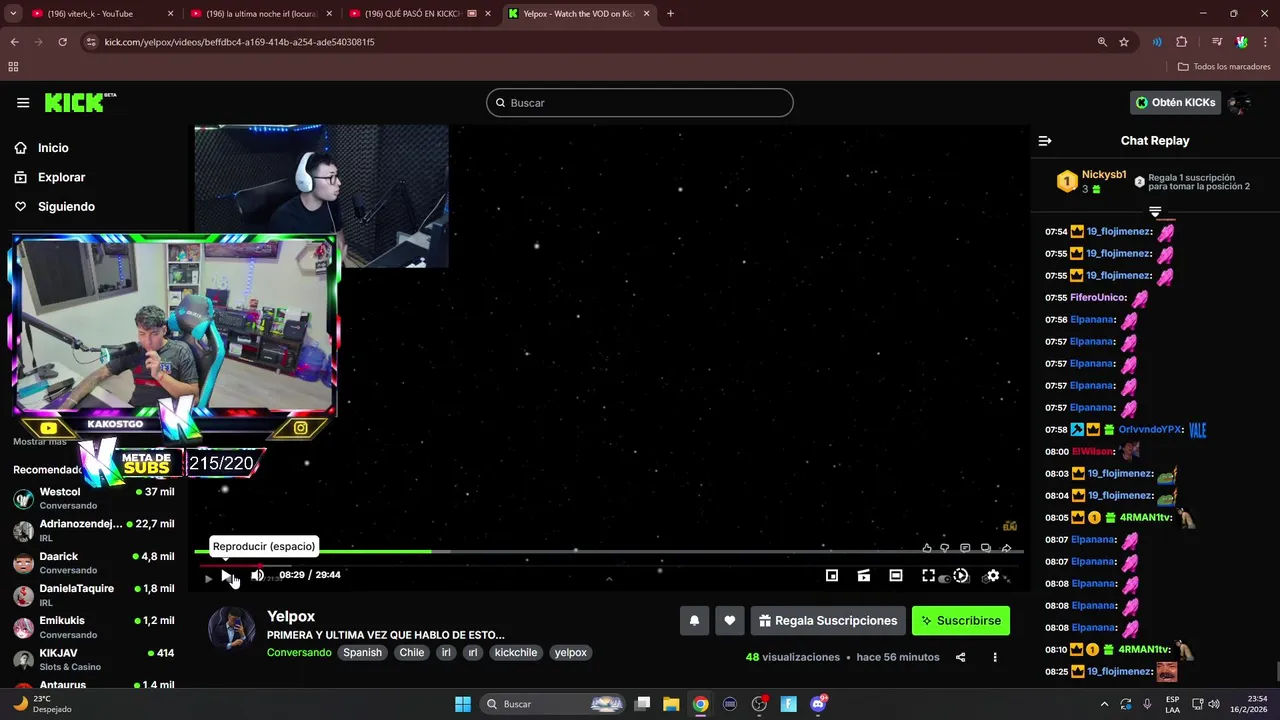Click the KICK logo
Viewport: 1280px width, 720px height.
tap(80, 102)
